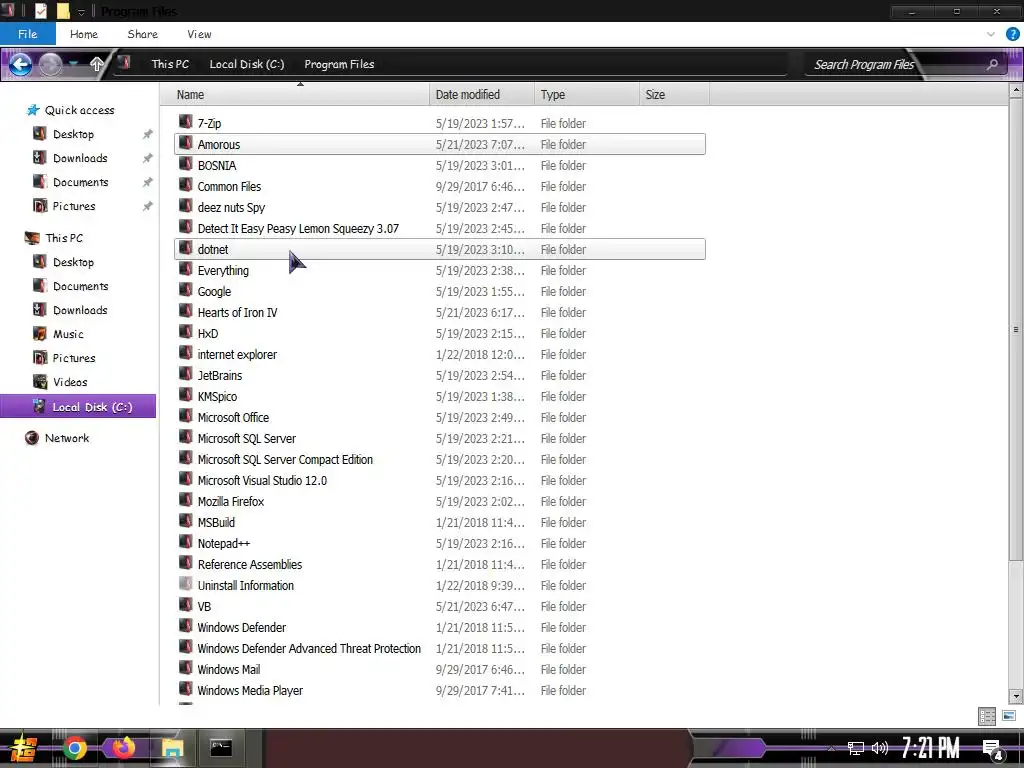The height and width of the screenshot is (768, 1024).
Task: Click 'Microsoft SQL Server Compact Edition' name
Action: [x=285, y=460]
